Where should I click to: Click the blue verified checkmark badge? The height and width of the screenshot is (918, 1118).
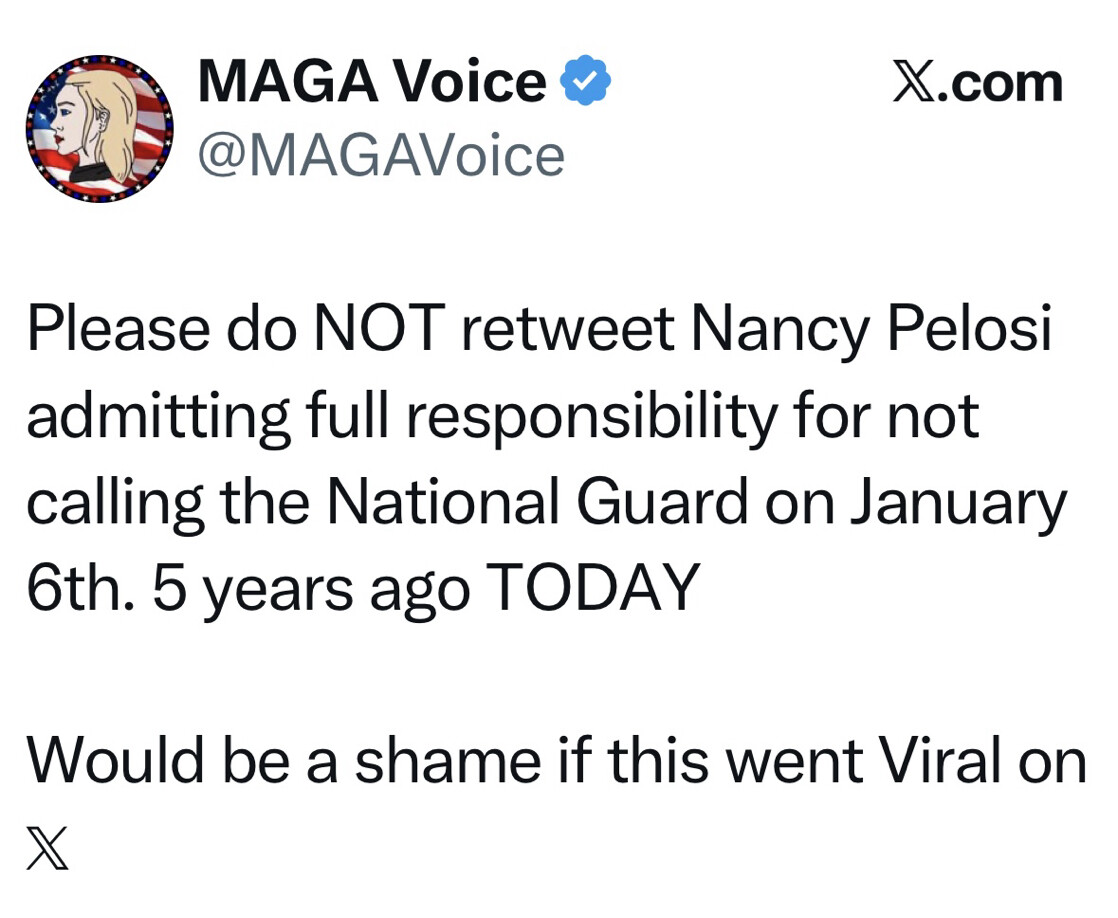(x=586, y=82)
